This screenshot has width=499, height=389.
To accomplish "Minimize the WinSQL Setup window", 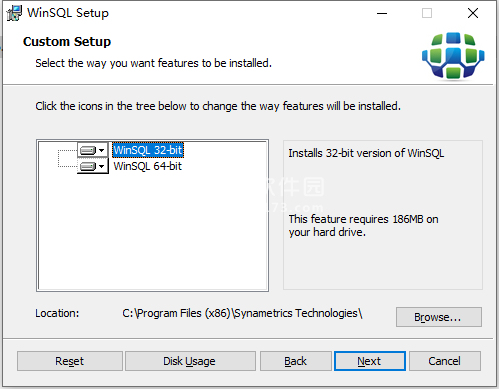I will (382, 13).
